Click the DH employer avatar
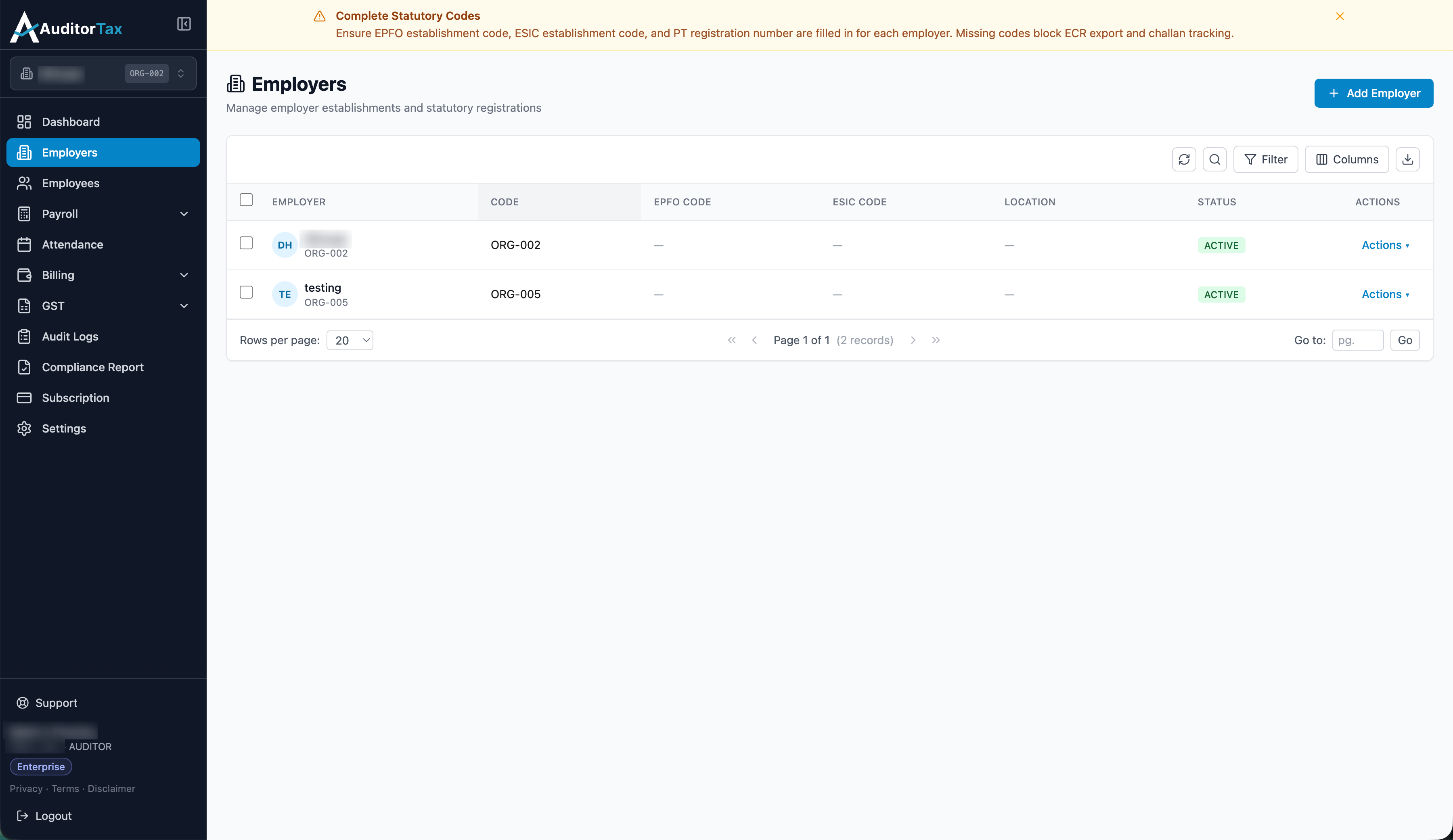This screenshot has width=1453, height=840. coord(285,245)
